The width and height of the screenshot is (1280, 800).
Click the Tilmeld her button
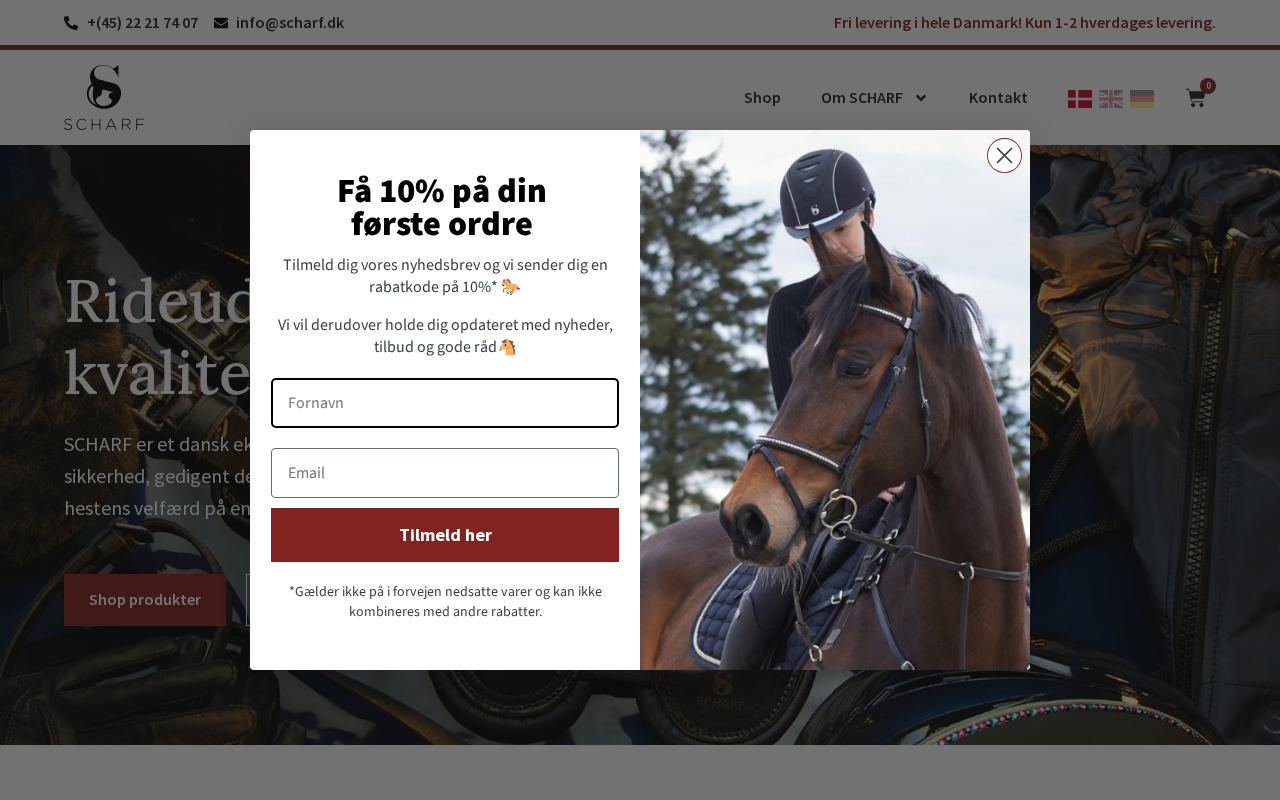click(x=445, y=535)
